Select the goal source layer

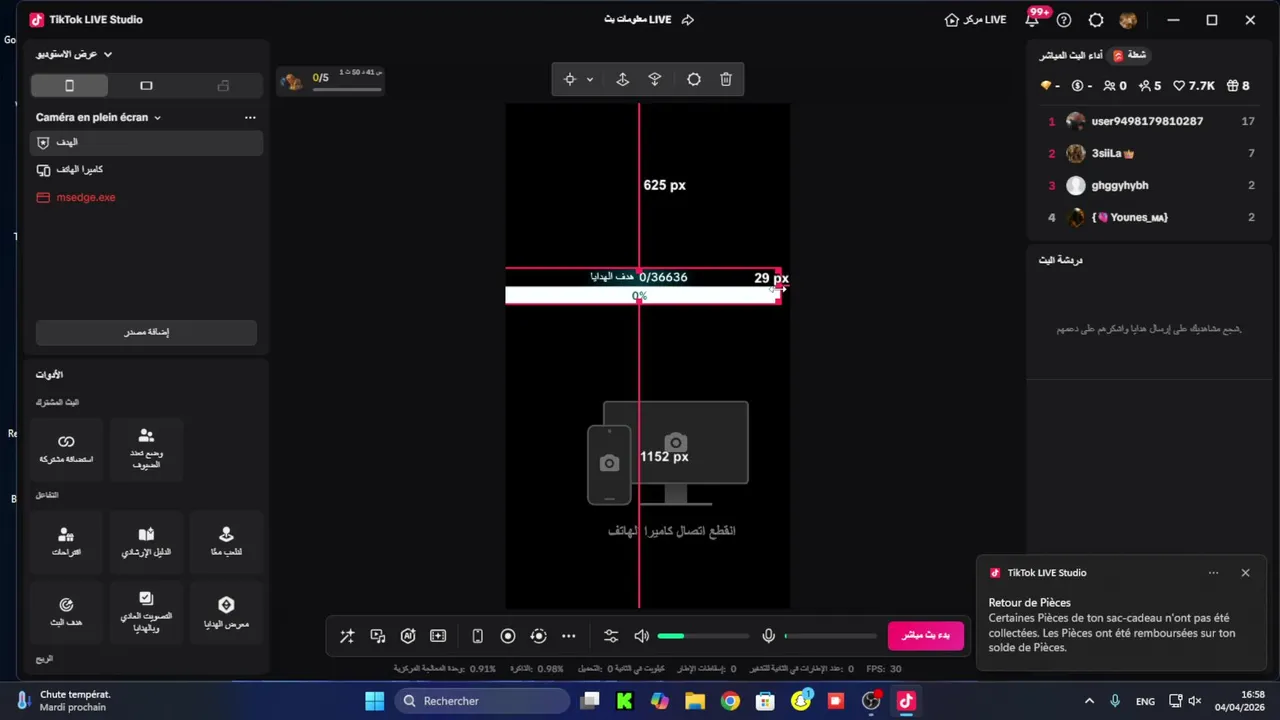tap(146, 143)
